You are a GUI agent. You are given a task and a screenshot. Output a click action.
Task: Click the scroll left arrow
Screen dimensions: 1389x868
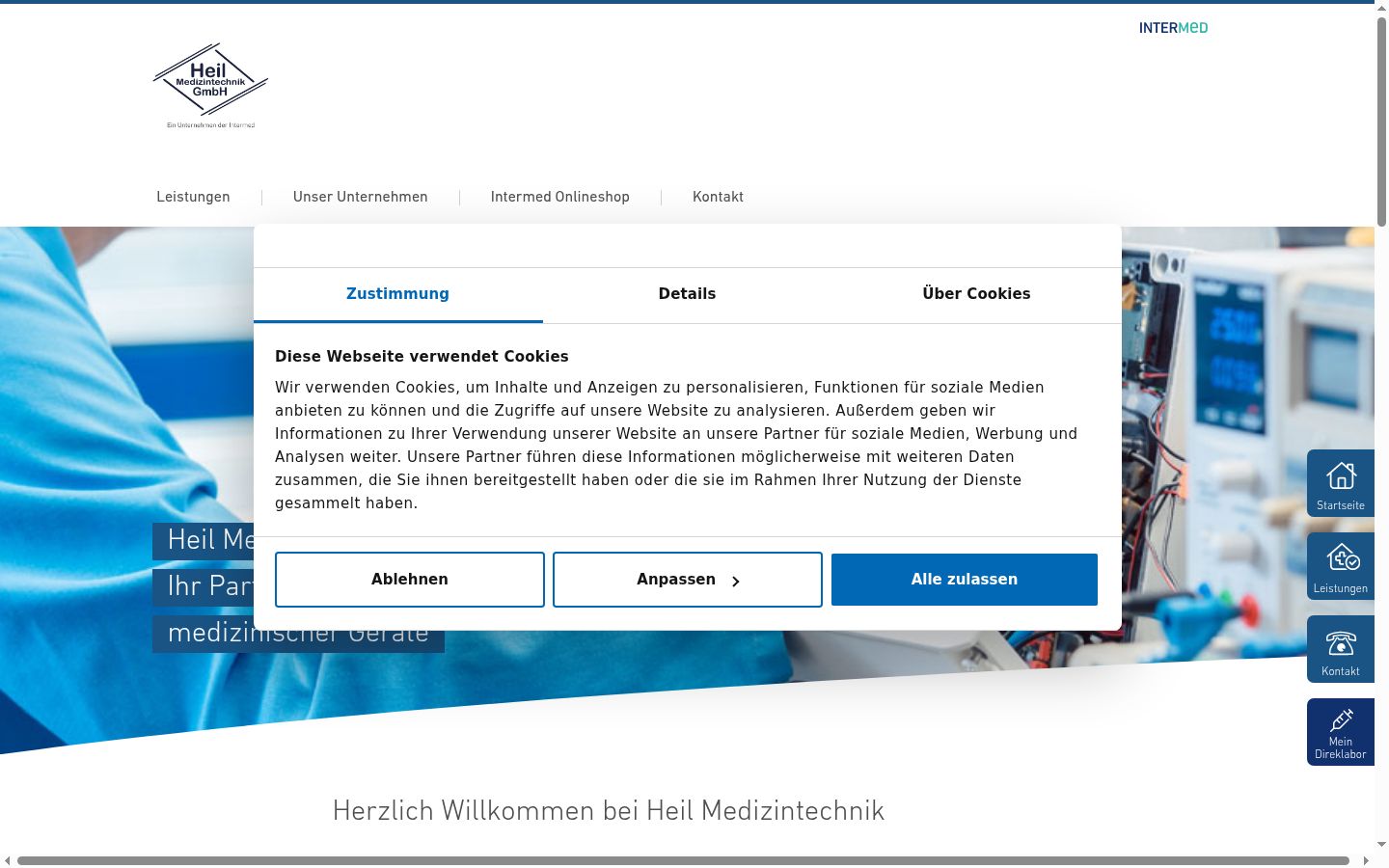(8, 860)
